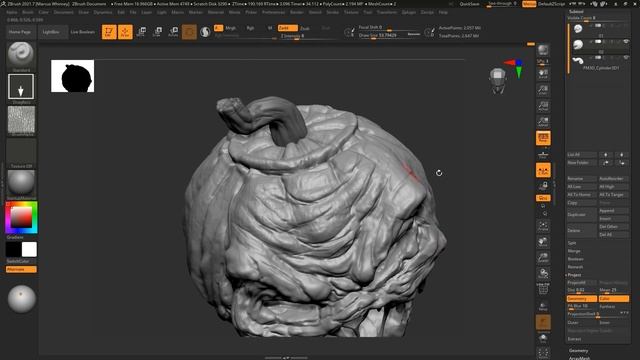Toggle Zsub mode
Screen dimensions: 640x360
(x=305, y=29)
